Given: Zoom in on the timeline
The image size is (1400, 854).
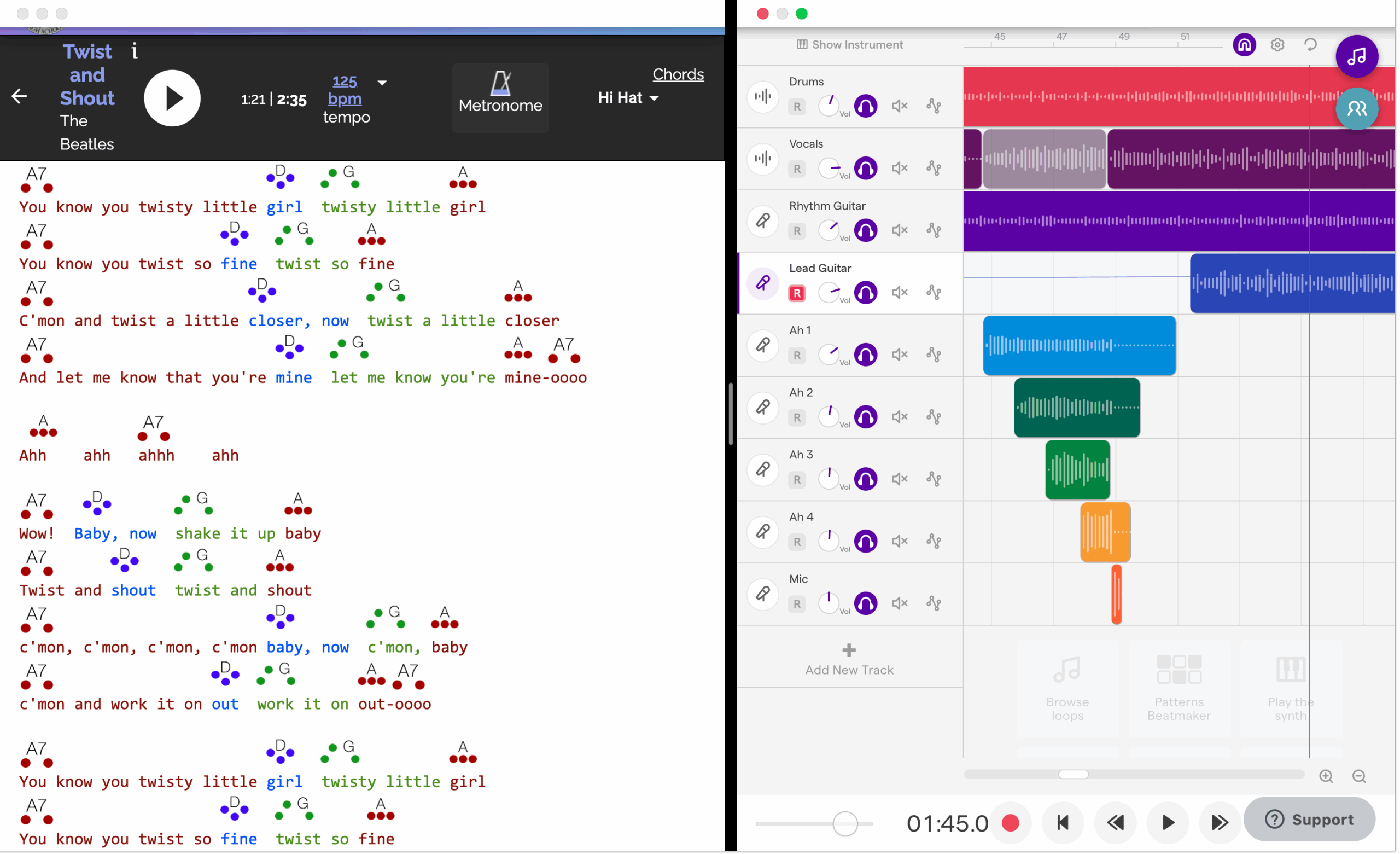Looking at the screenshot, I should coord(1326,776).
